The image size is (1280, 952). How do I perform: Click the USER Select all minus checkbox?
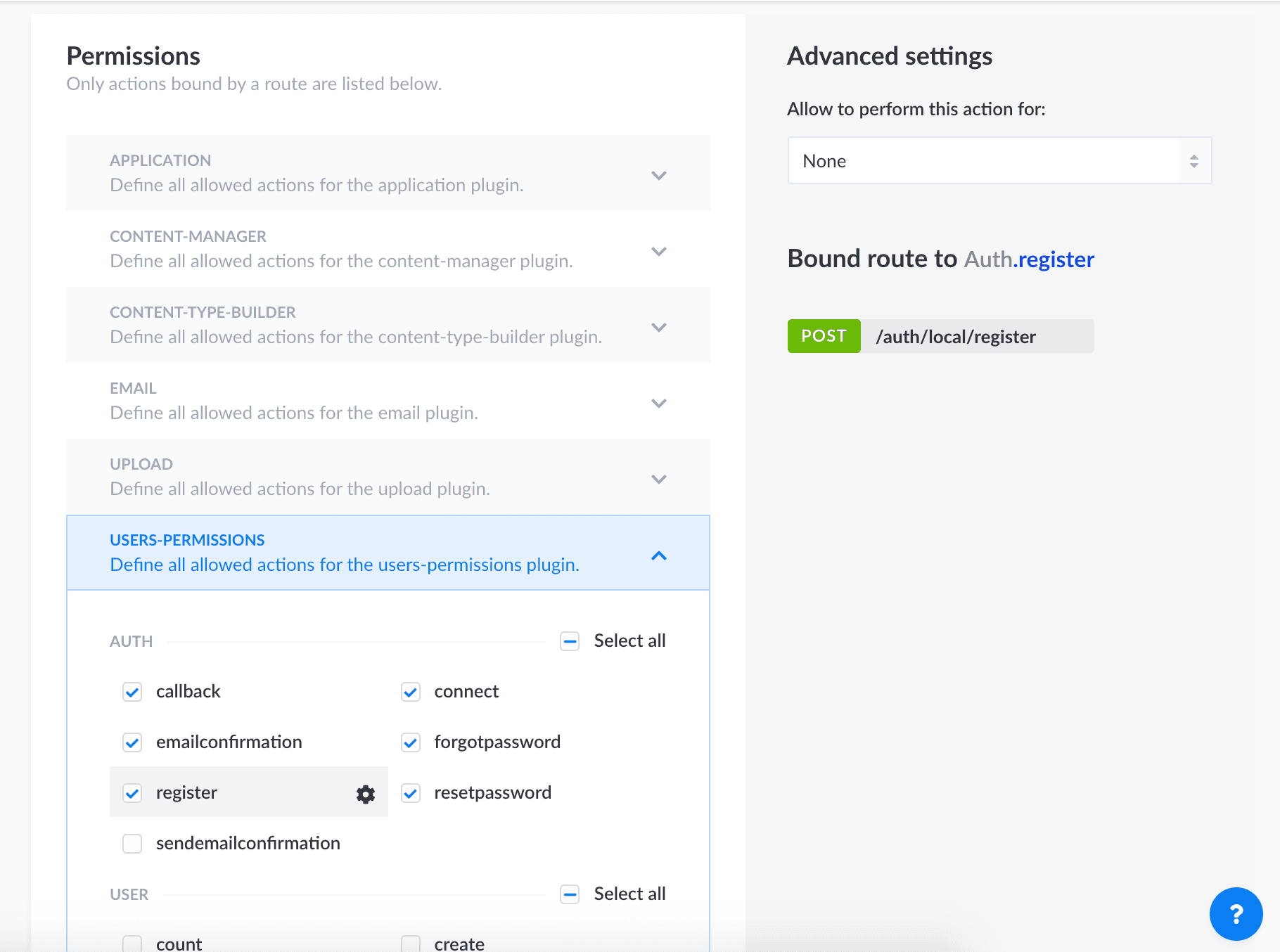click(570, 894)
